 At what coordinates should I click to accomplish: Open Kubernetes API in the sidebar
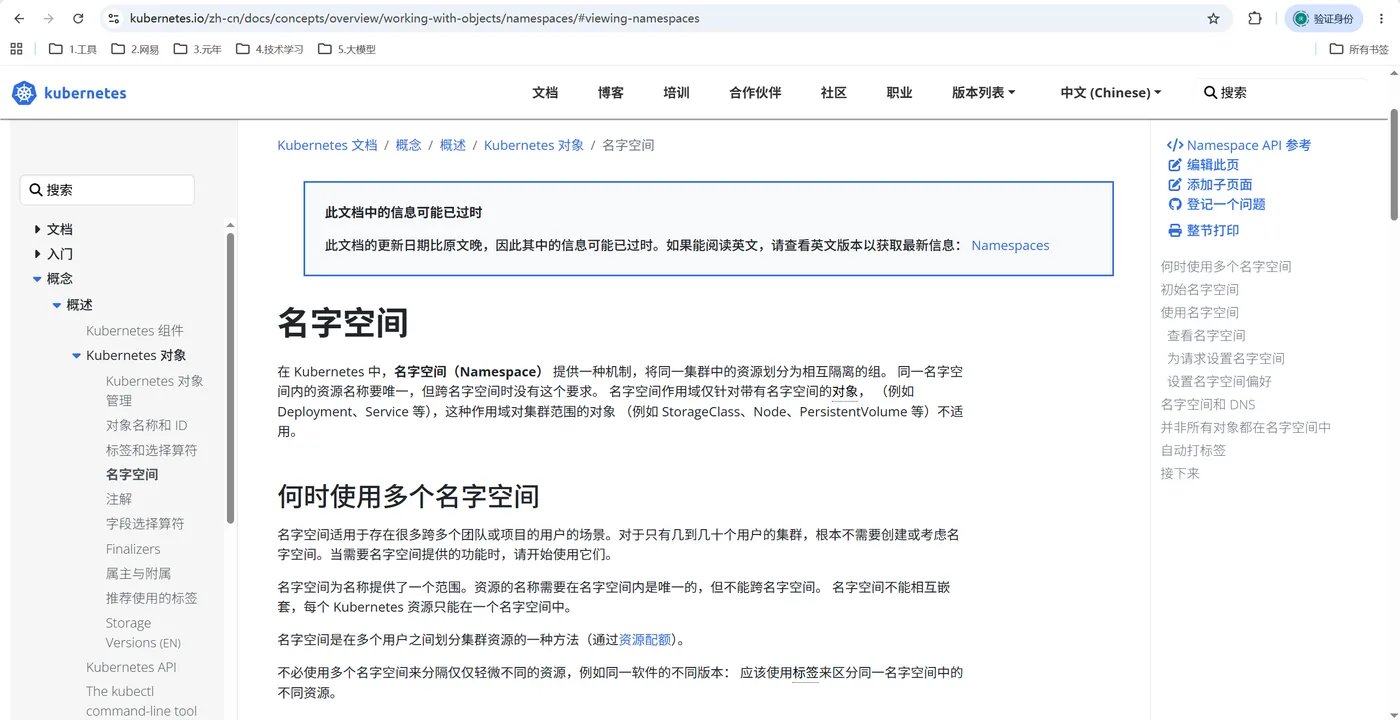[x=131, y=667]
